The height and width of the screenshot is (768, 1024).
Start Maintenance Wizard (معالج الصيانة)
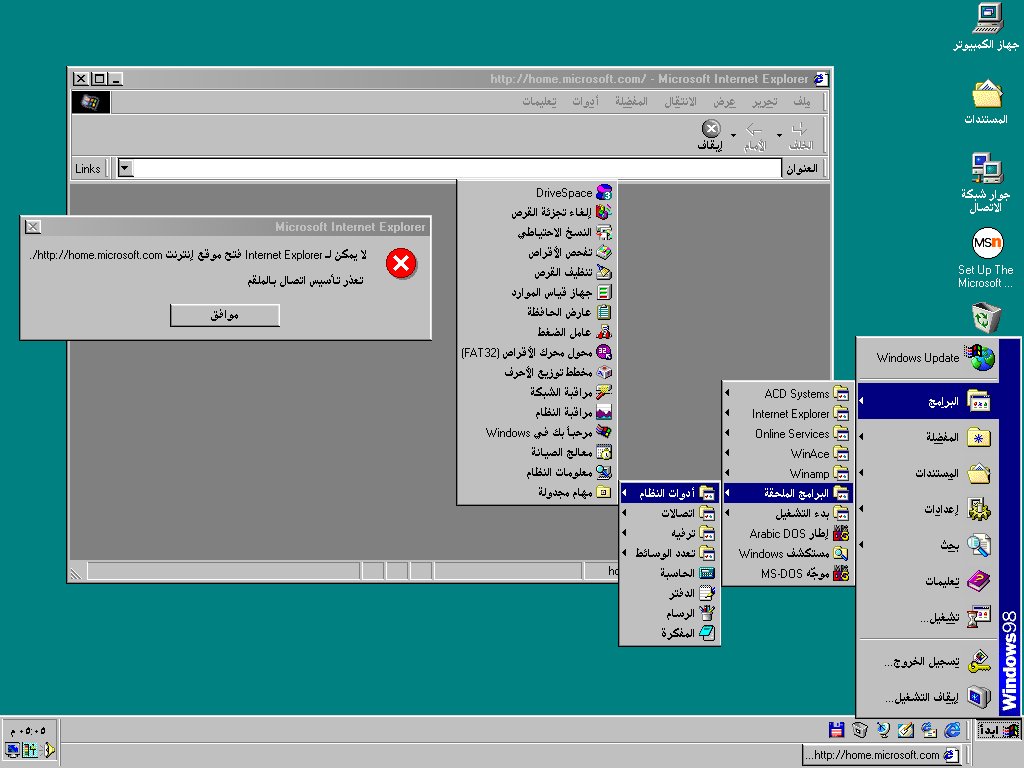click(x=537, y=452)
